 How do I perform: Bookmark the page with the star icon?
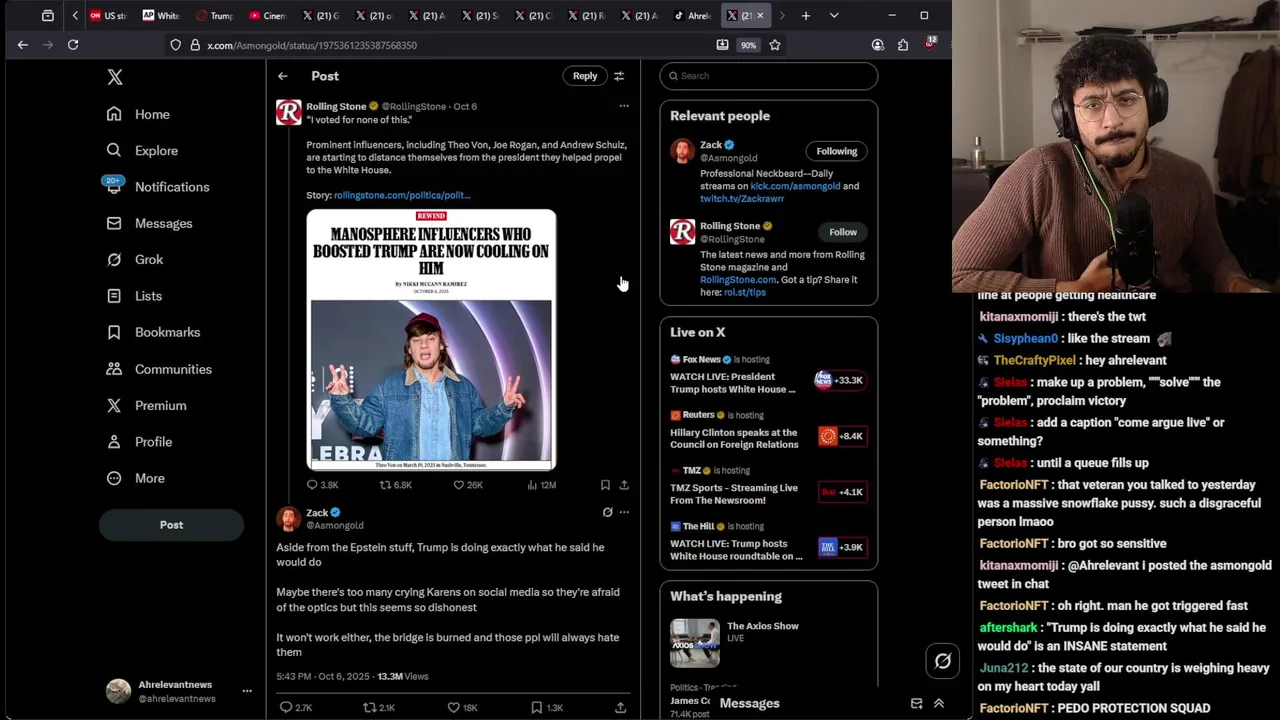pos(775,45)
